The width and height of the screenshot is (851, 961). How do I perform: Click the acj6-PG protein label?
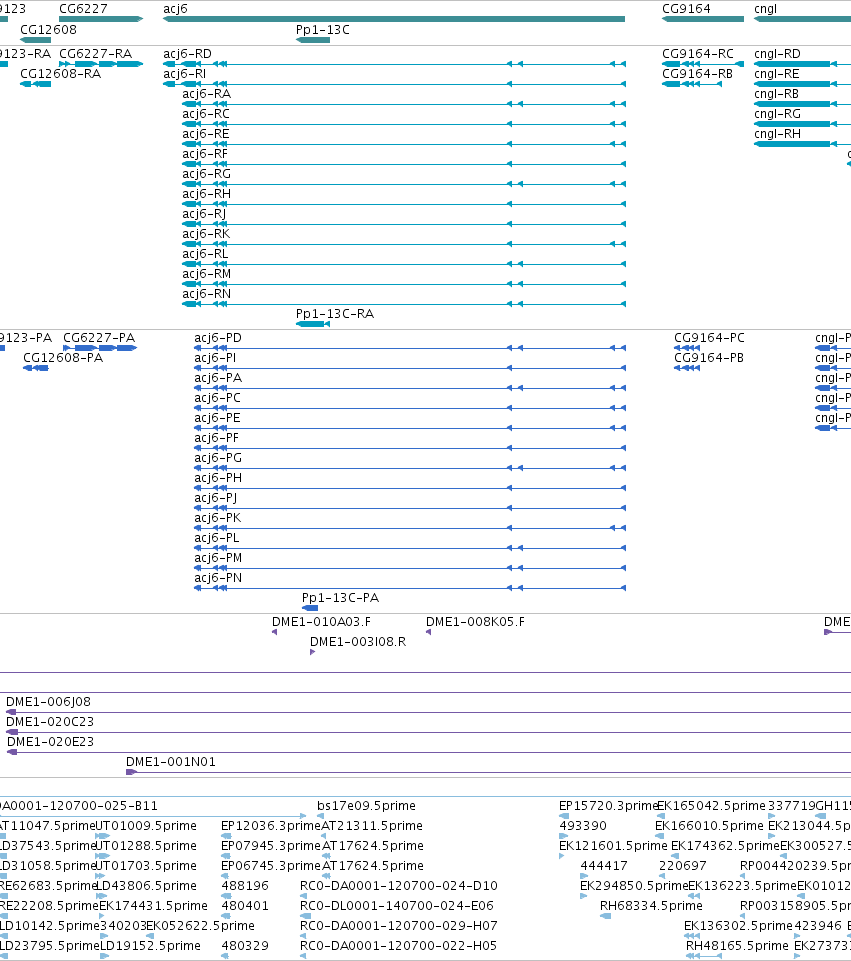[218, 458]
